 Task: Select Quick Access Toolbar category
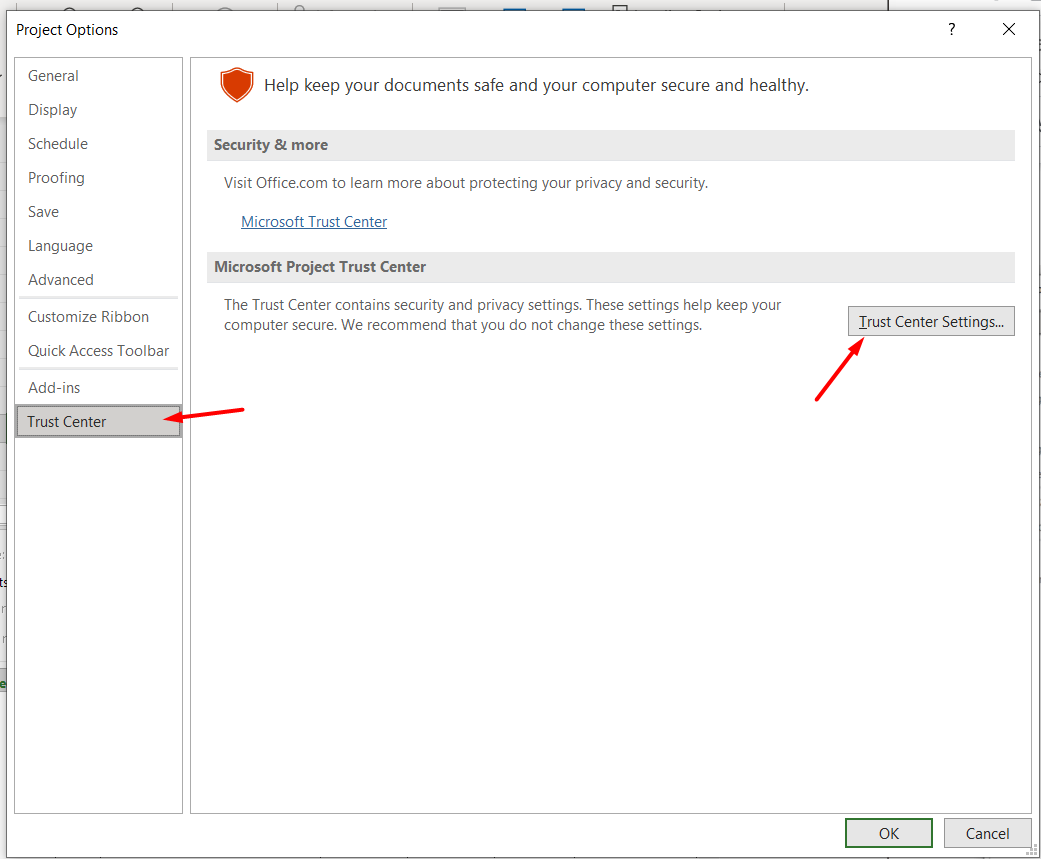98,351
